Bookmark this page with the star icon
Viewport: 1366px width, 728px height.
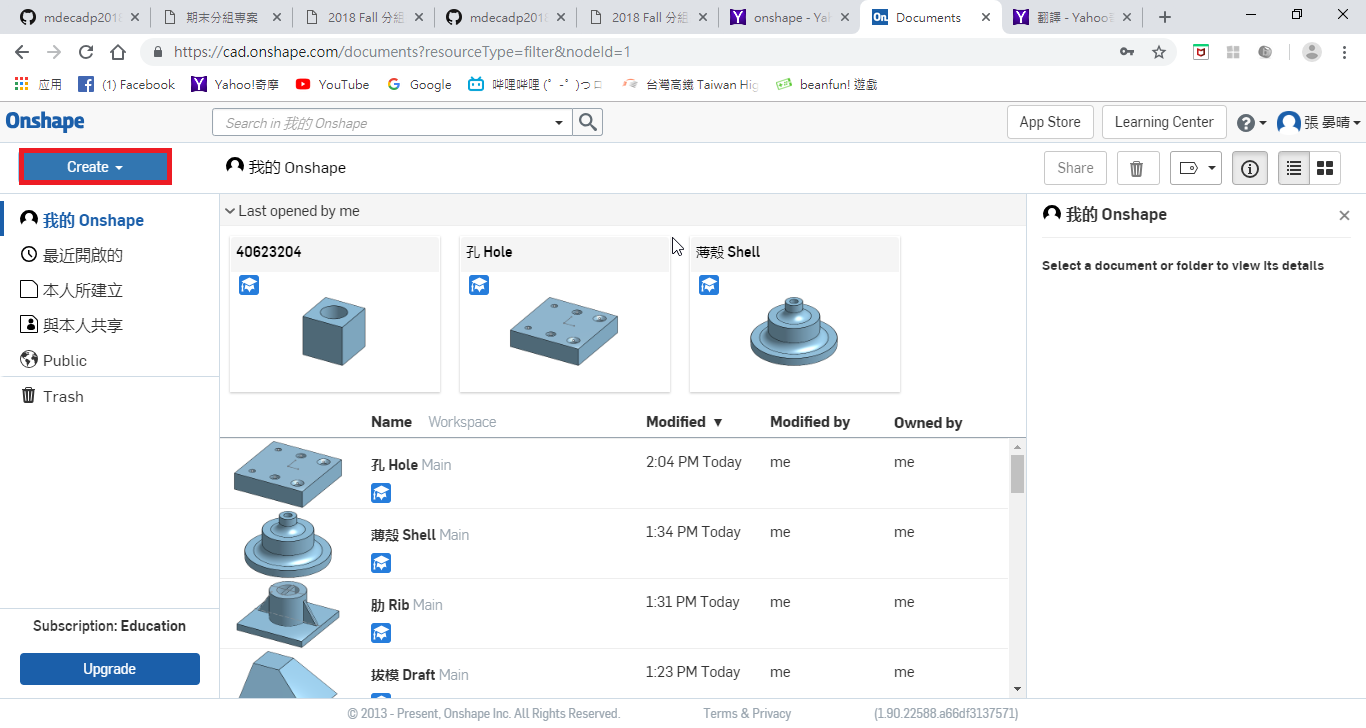1159,52
